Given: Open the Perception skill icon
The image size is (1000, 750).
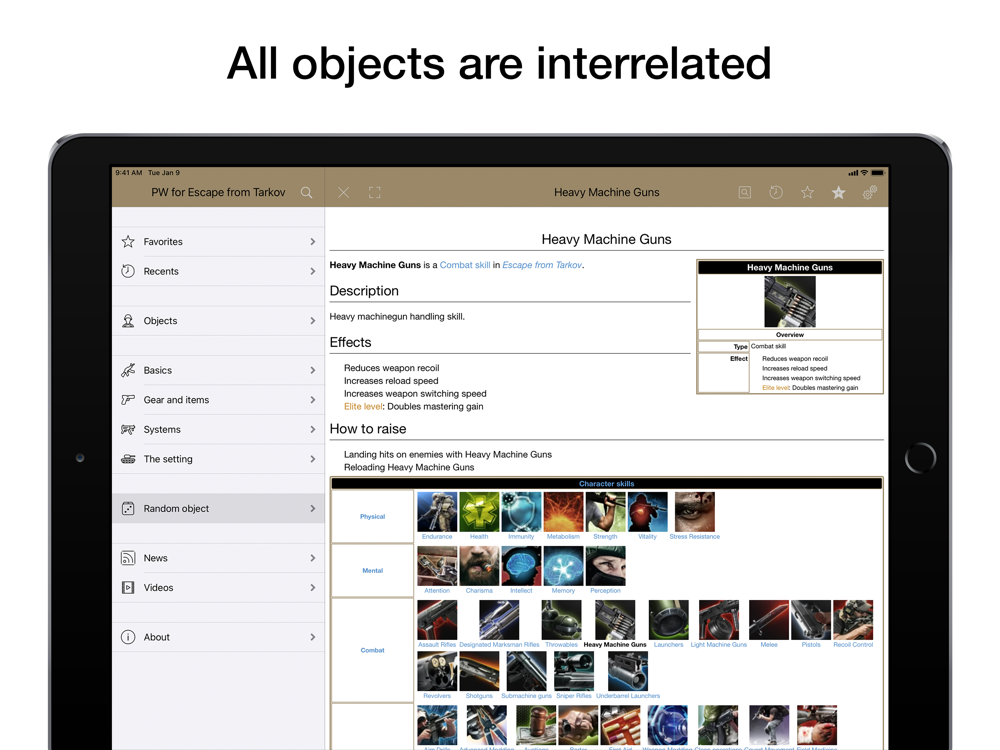Looking at the screenshot, I should 605,566.
